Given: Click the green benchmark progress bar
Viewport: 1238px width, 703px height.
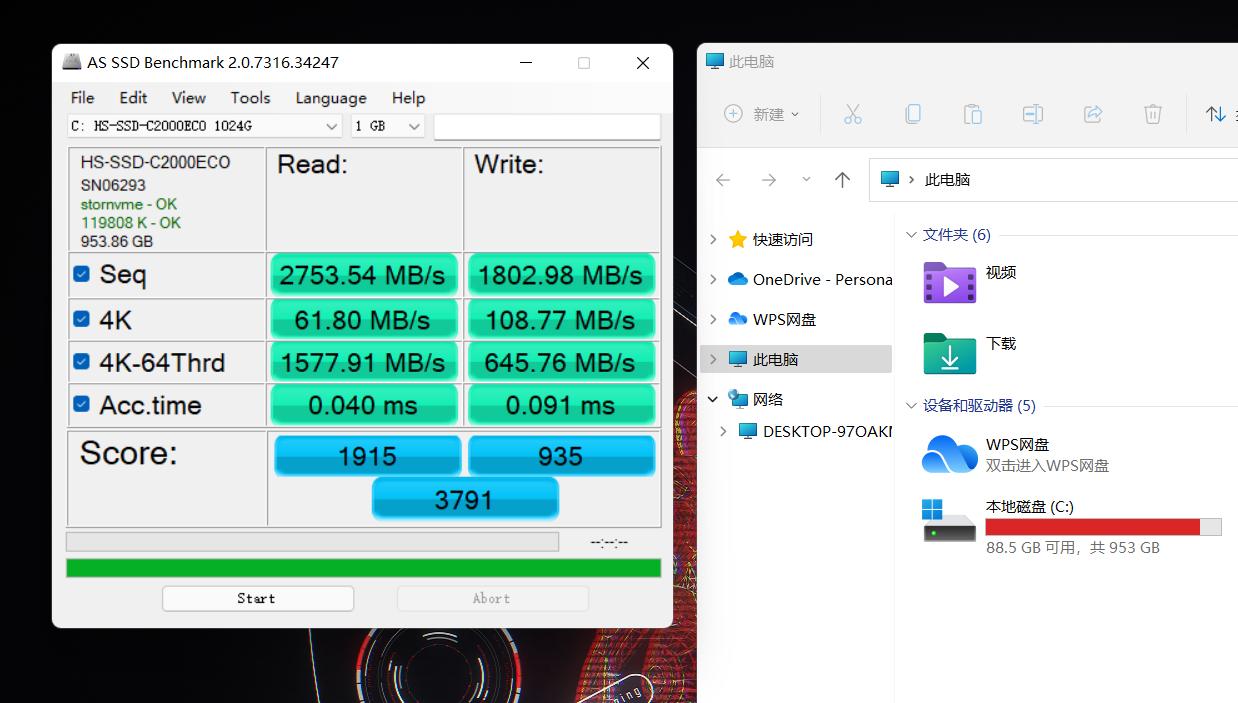Looking at the screenshot, I should [x=363, y=568].
